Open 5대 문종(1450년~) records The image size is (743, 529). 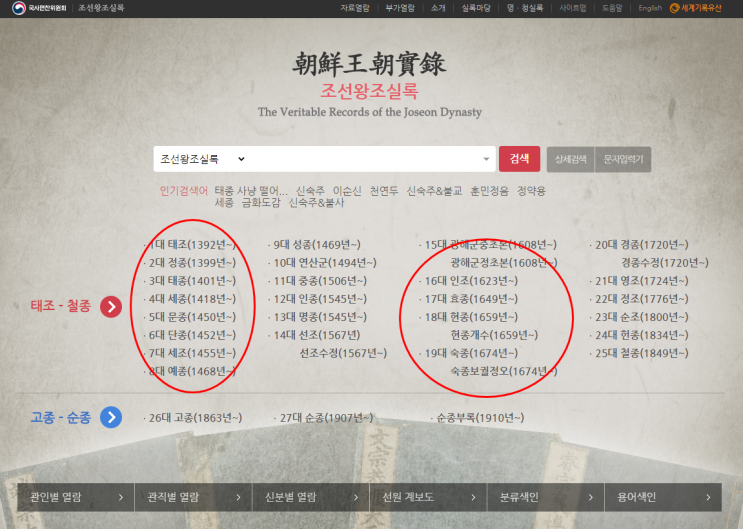pyautogui.click(x=190, y=317)
